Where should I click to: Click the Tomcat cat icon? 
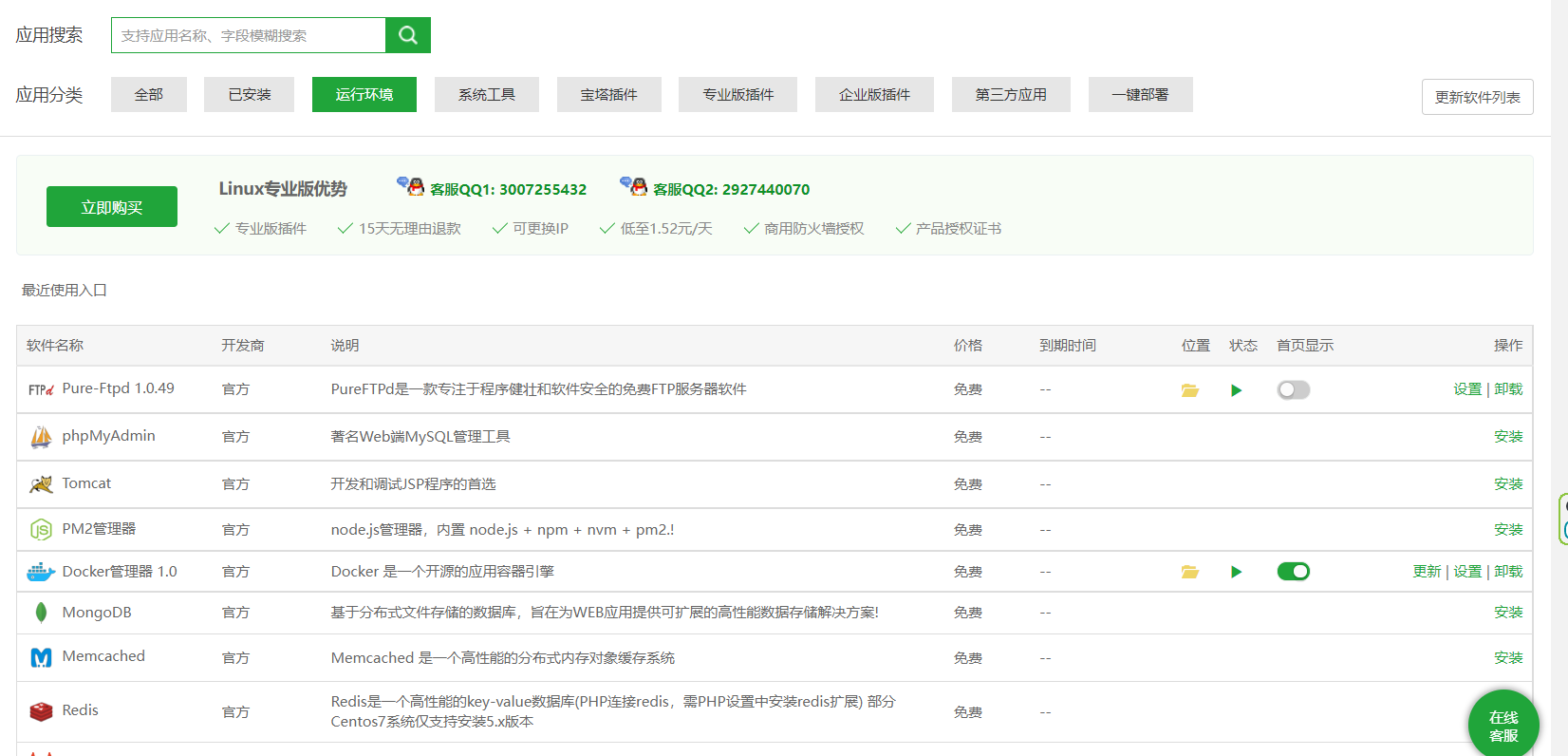[41, 484]
